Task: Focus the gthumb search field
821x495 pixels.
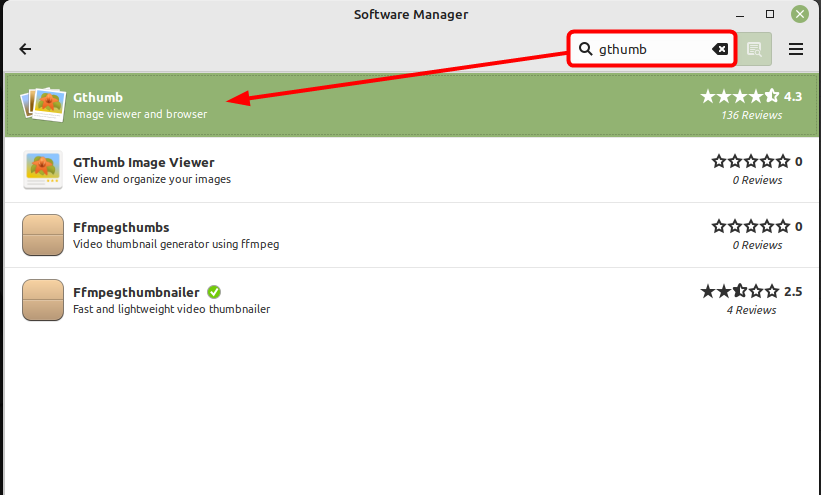Action: [652, 49]
